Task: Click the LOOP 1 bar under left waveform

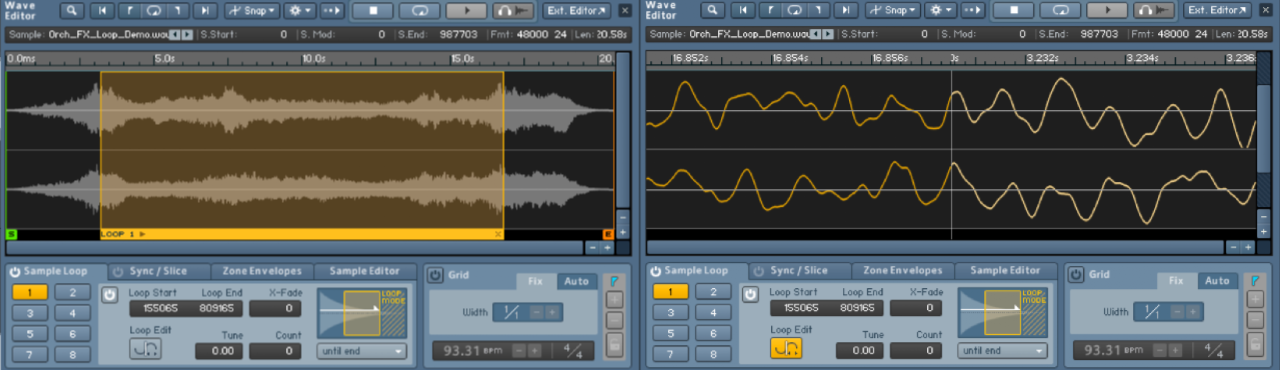Action: 302,234
